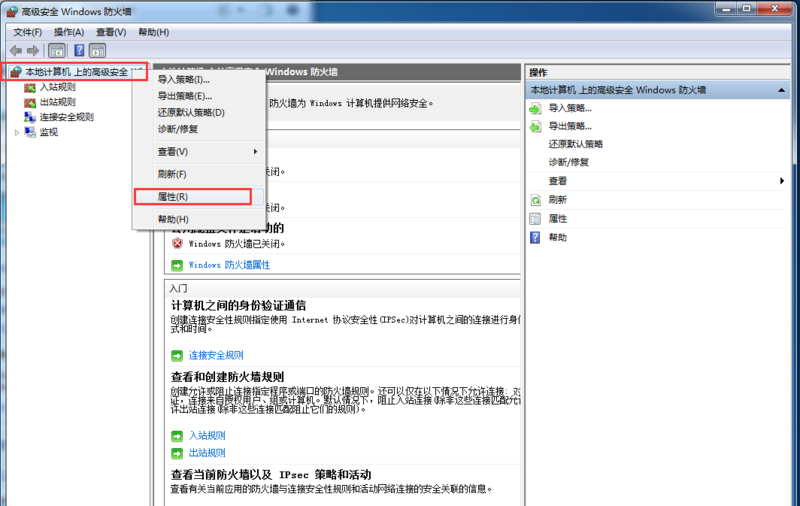Viewport: 800px width, 506px height.
Task: Click the blue Help question-mark toolbar icon
Action: (79, 50)
